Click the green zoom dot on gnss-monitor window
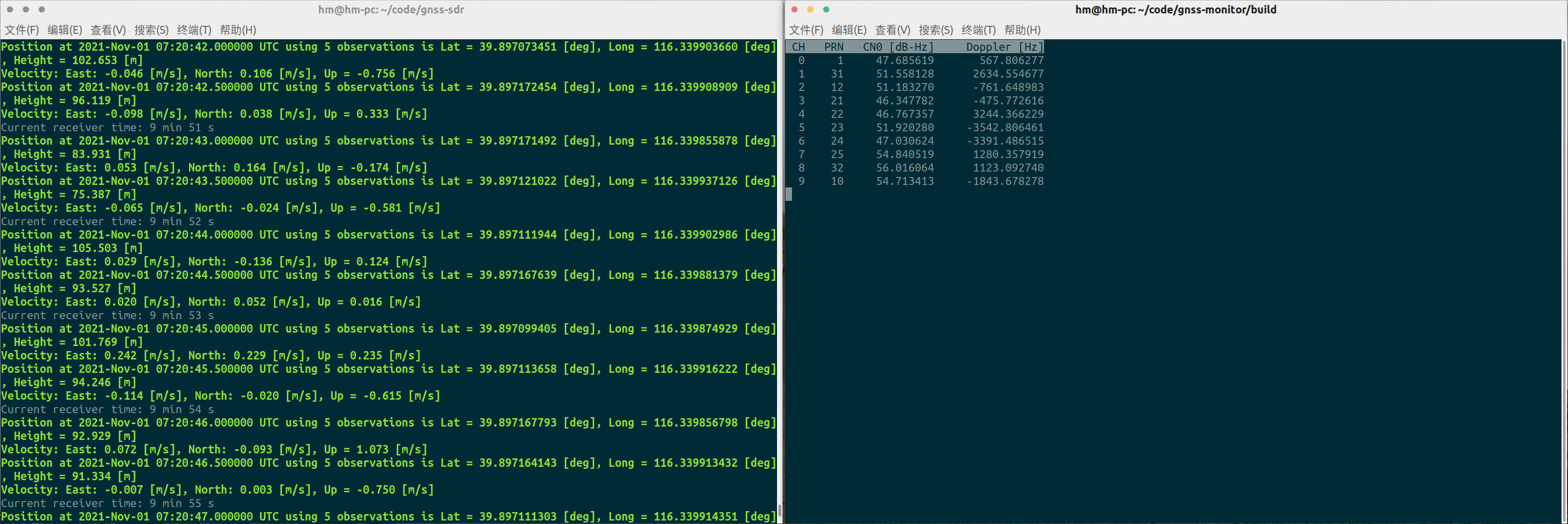 pos(827,10)
